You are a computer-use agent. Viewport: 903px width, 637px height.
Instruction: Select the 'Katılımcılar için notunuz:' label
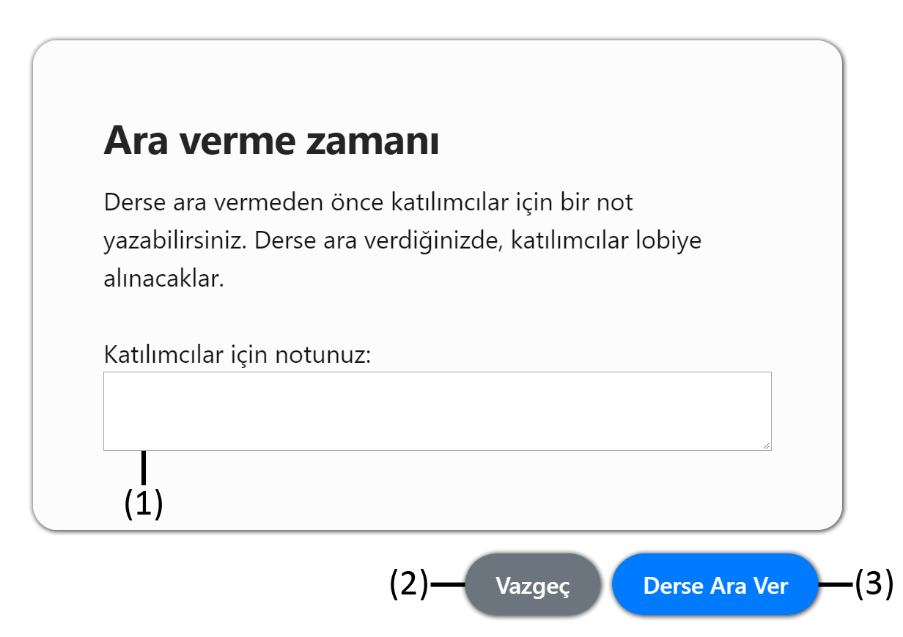coord(237,354)
